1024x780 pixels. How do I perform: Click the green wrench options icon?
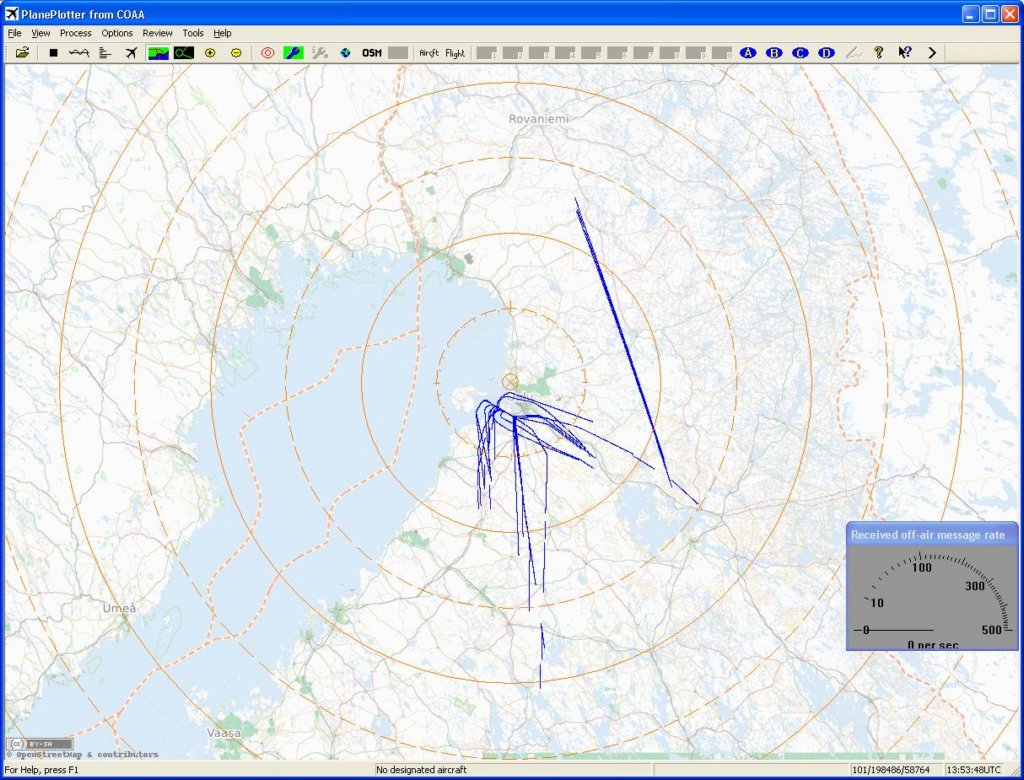(293, 53)
